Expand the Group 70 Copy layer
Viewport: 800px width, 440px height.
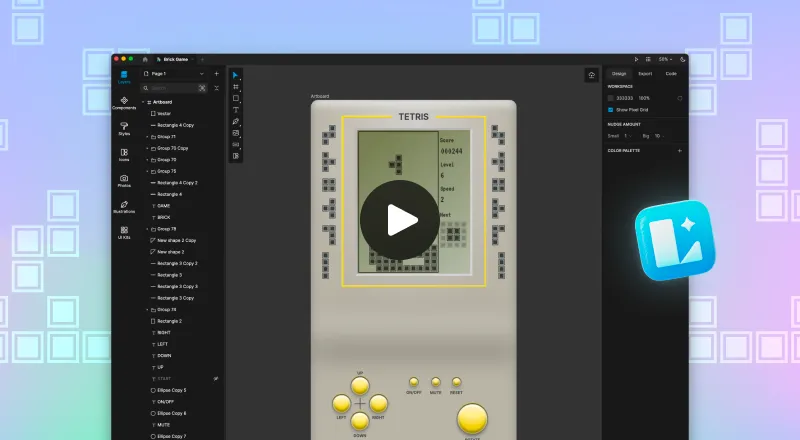[x=147, y=148]
